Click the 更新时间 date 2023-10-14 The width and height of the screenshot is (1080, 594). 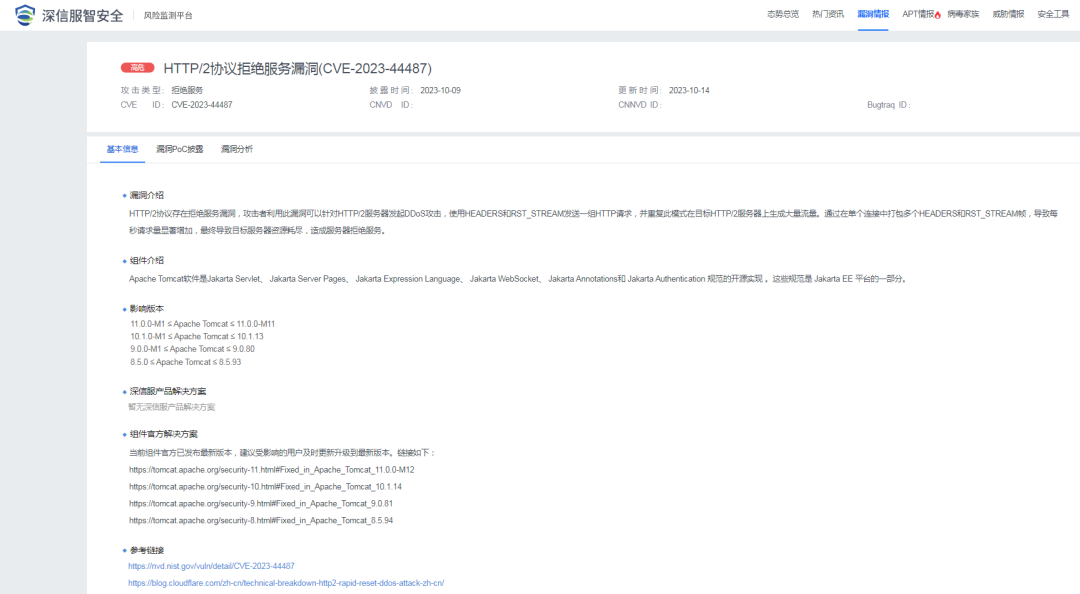(689, 90)
